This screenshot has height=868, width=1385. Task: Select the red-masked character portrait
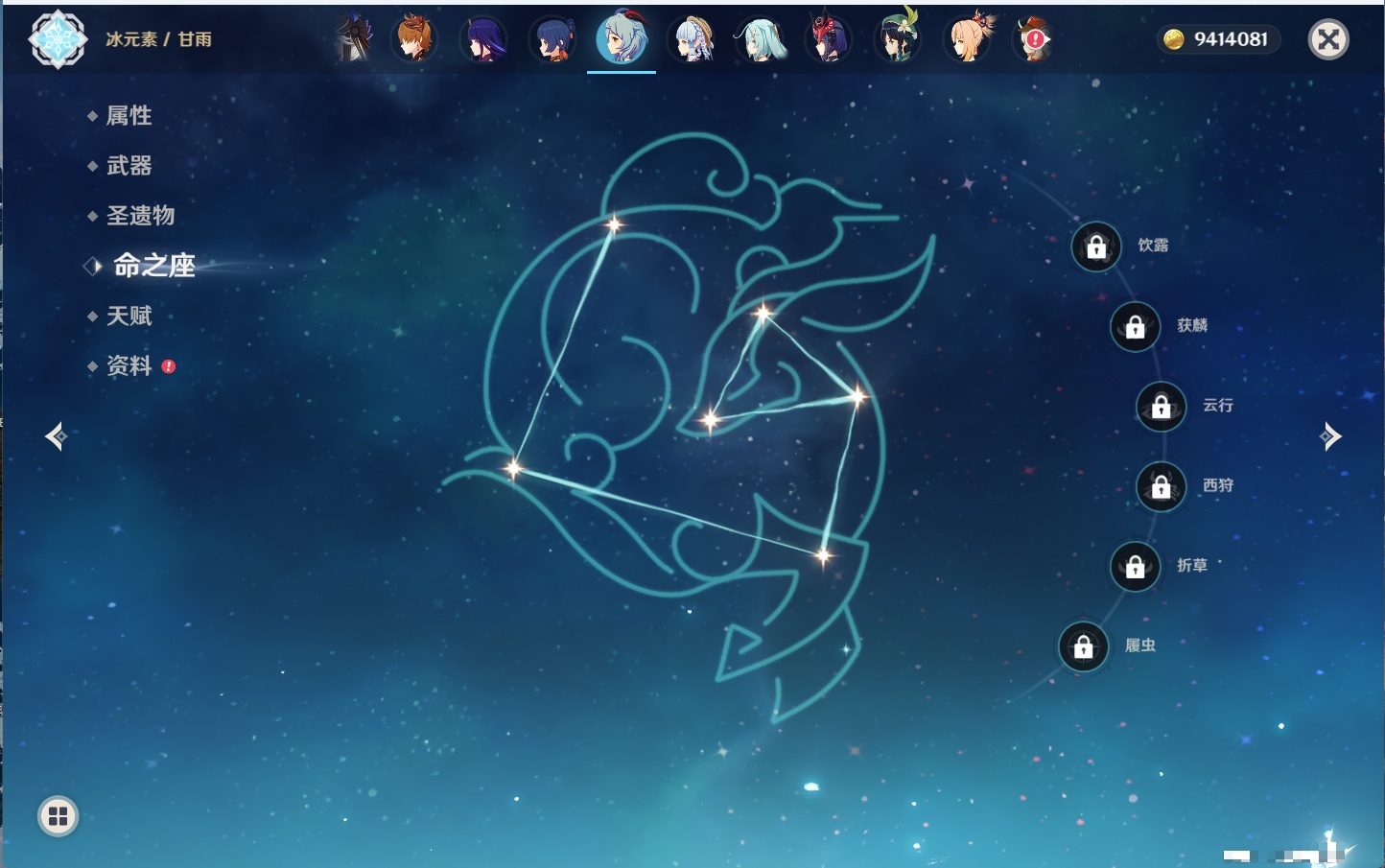[829, 39]
